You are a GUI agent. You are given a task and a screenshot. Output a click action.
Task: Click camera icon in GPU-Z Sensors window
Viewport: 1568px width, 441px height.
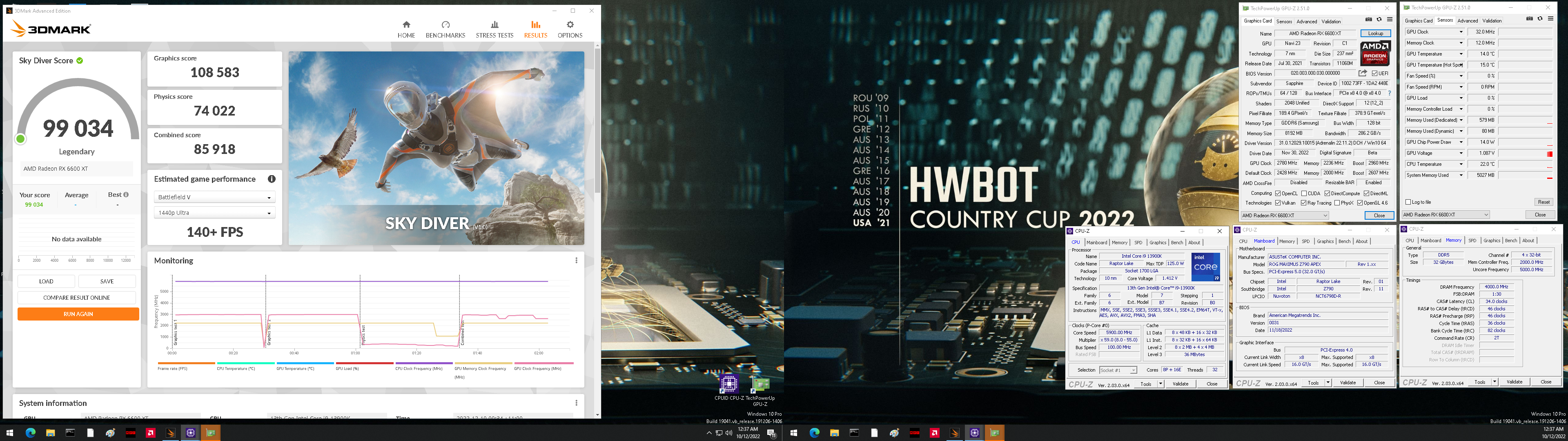[x=1529, y=19]
